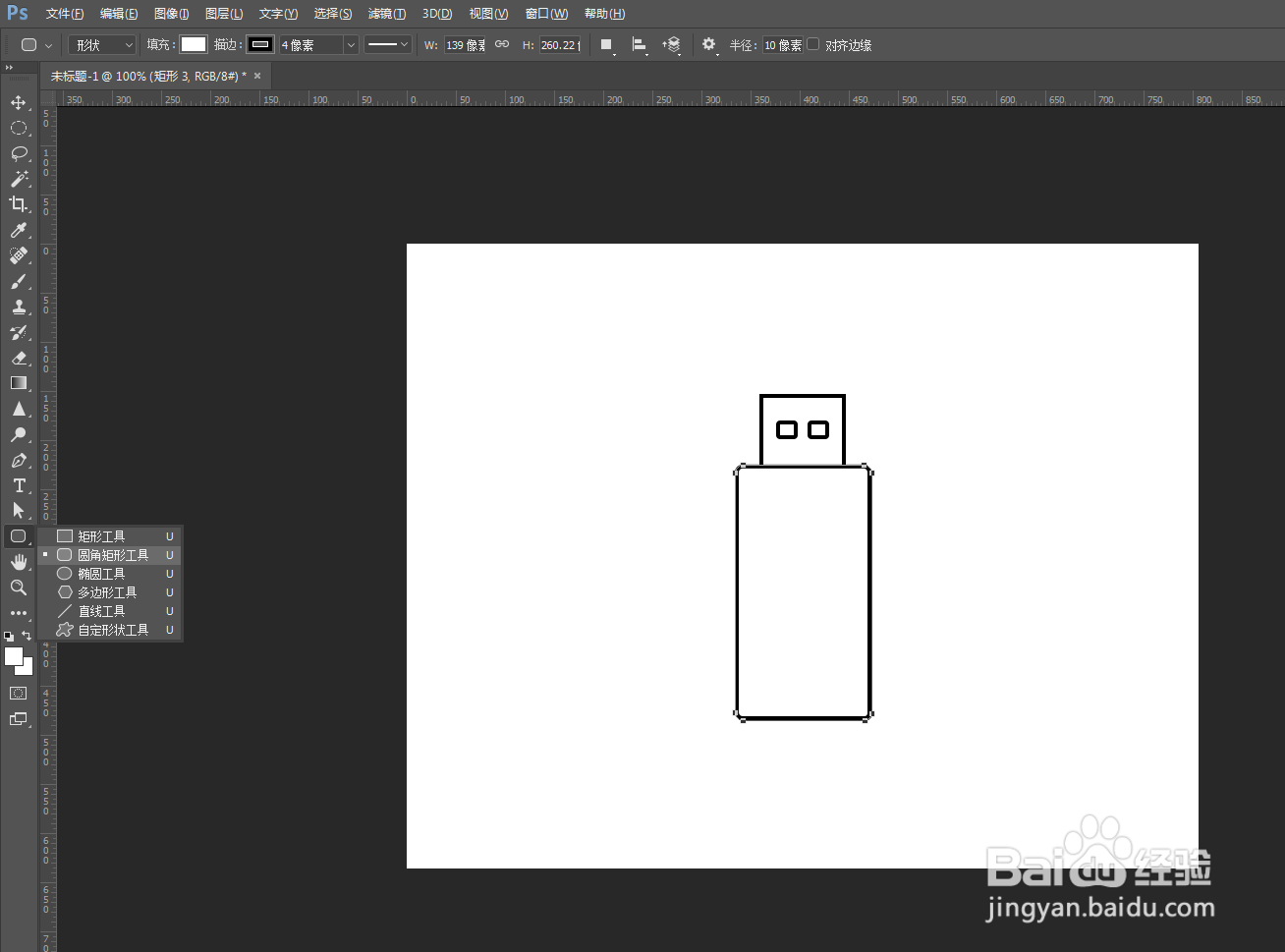Select the Dodge tool

tap(19, 434)
